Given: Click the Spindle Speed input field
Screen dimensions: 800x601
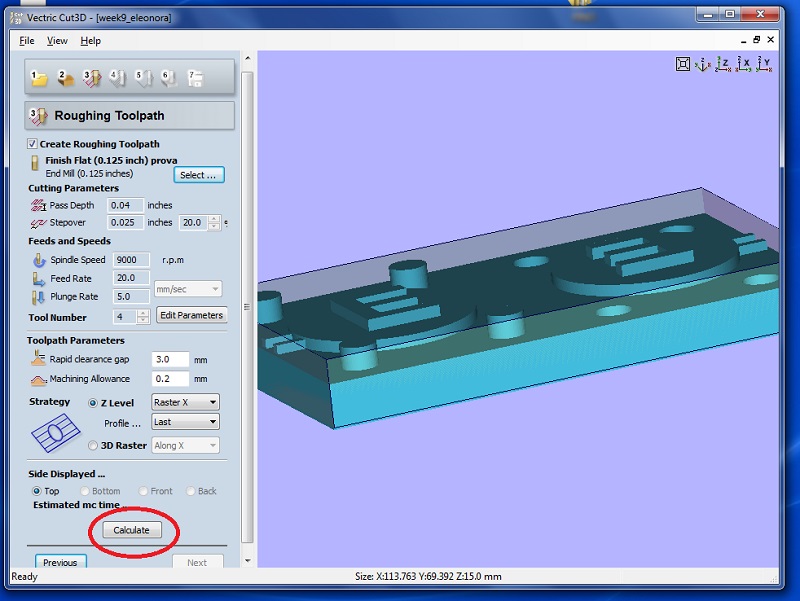Looking at the screenshot, I should (131, 260).
